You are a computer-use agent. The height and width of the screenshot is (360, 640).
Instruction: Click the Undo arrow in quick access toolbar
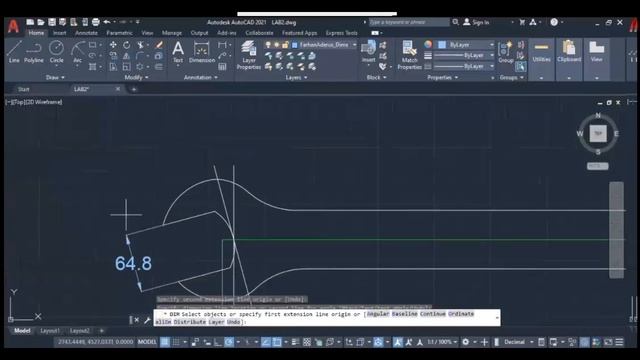tap(107, 22)
